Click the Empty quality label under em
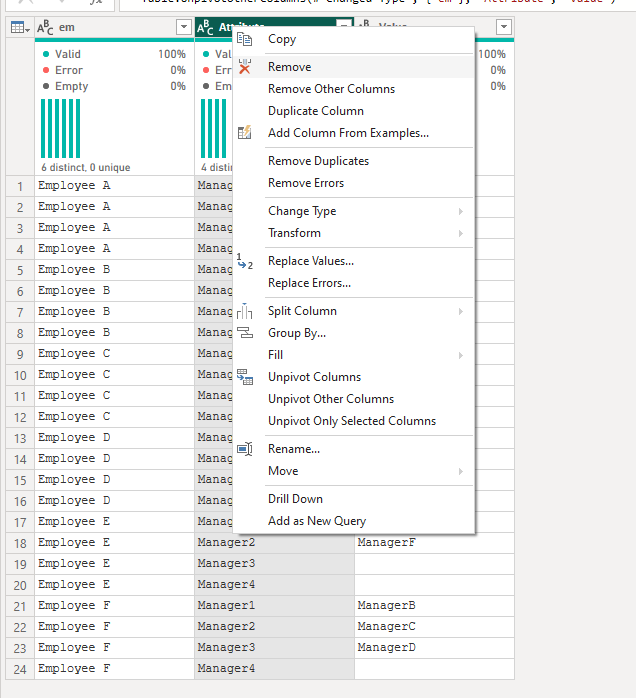The image size is (636, 698). (72, 86)
